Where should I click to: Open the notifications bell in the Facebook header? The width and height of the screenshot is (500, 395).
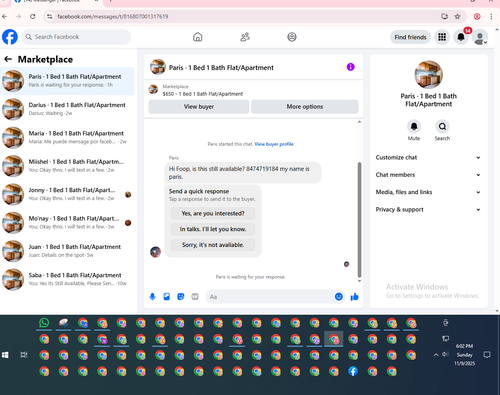coord(461,37)
